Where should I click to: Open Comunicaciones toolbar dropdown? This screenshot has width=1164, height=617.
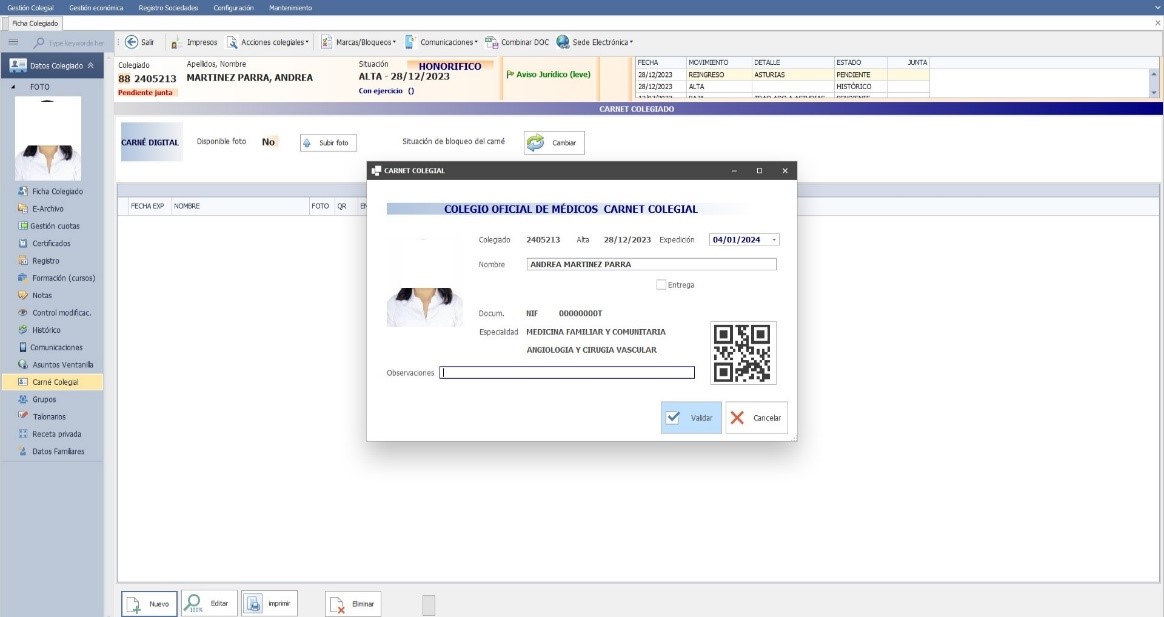pyautogui.click(x=441, y=42)
